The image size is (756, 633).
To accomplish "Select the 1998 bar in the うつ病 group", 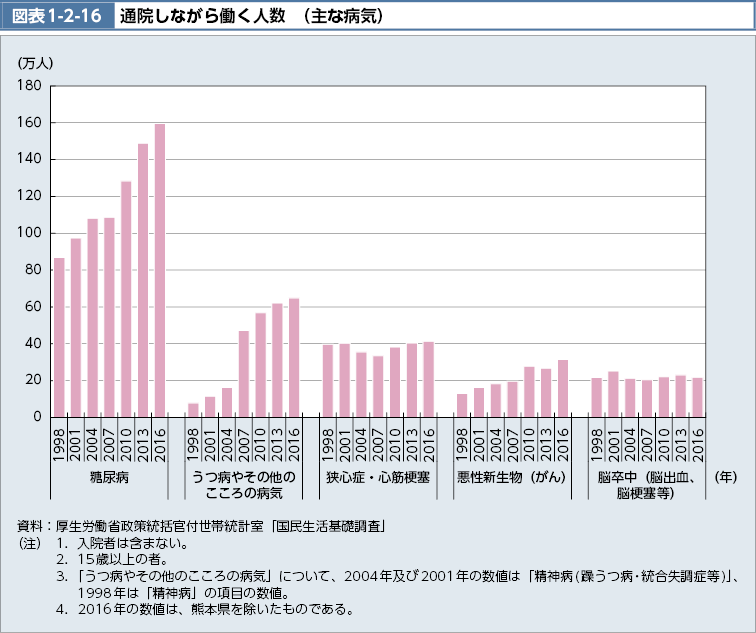I will [193, 410].
